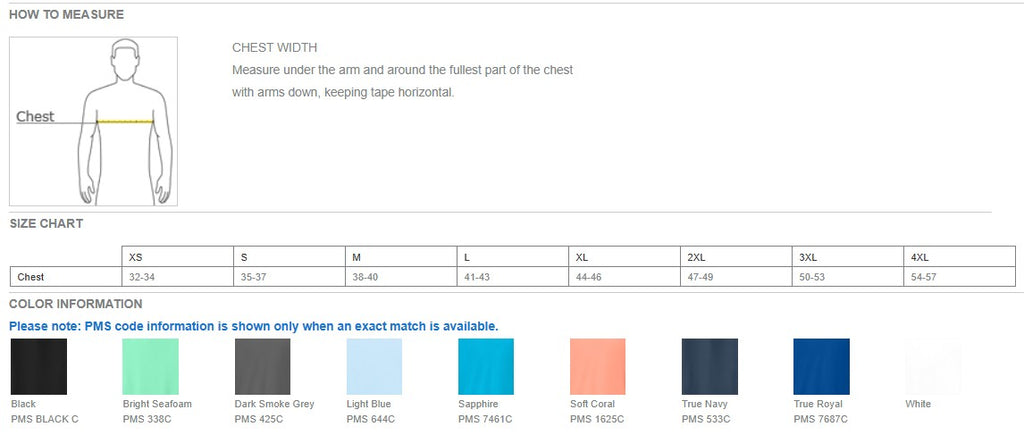This screenshot has width=1024, height=435.
Task: Click the blue PMS code note text
Action: pyautogui.click(x=253, y=326)
